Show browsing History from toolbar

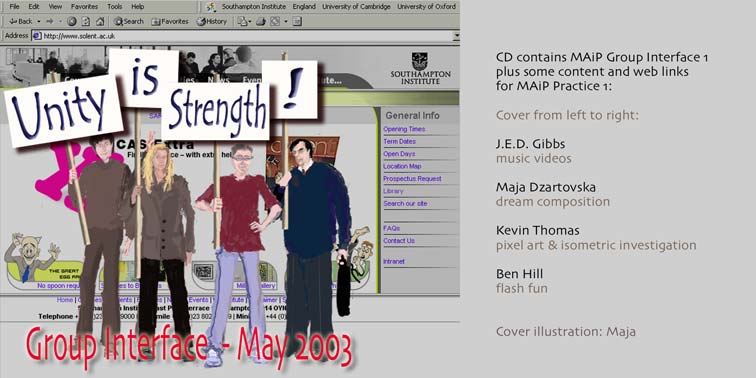(212, 21)
